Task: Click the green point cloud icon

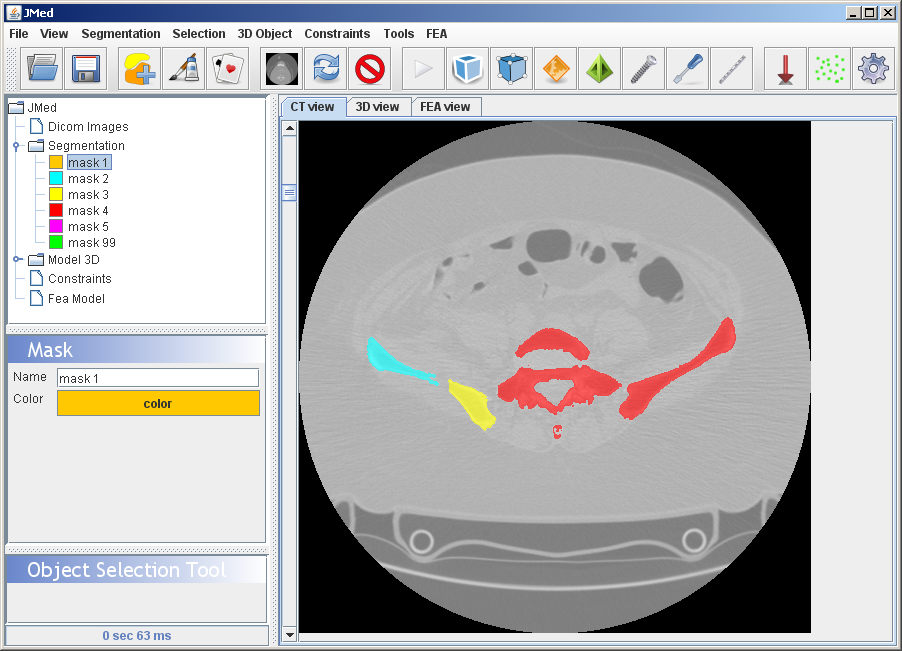Action: pyautogui.click(x=830, y=69)
